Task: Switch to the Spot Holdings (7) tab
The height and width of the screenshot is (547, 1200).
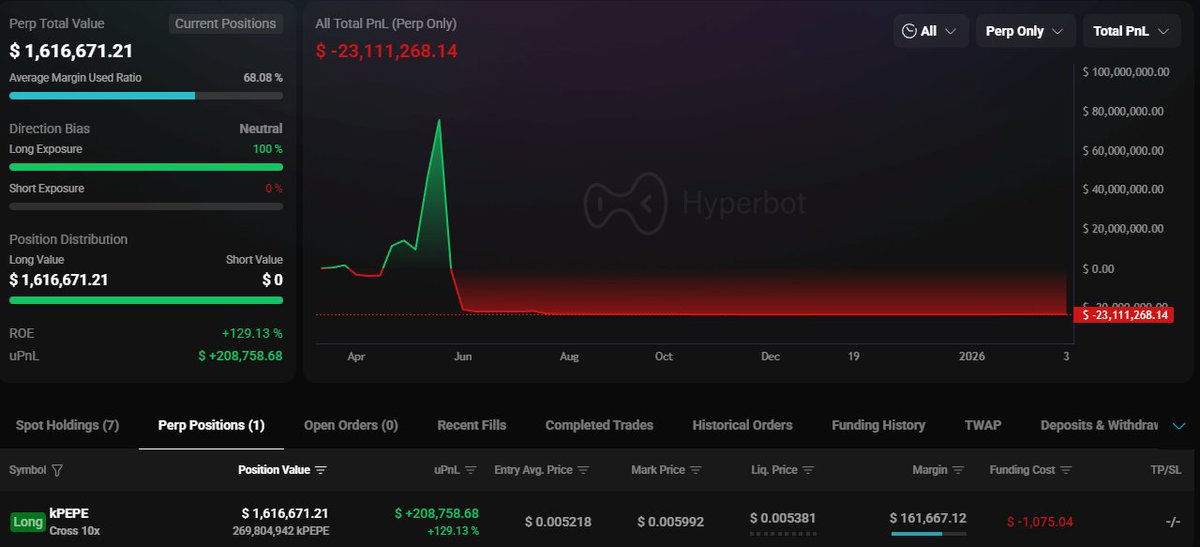Action: pyautogui.click(x=67, y=425)
